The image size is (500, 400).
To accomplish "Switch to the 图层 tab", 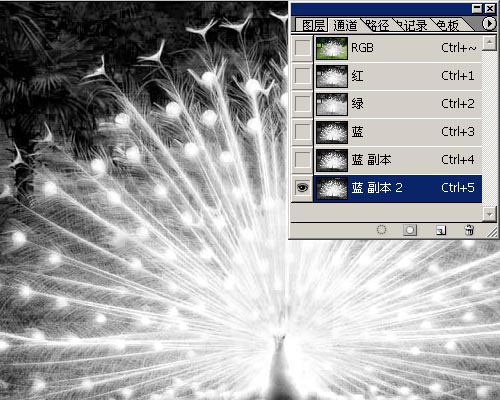I will click(x=312, y=25).
